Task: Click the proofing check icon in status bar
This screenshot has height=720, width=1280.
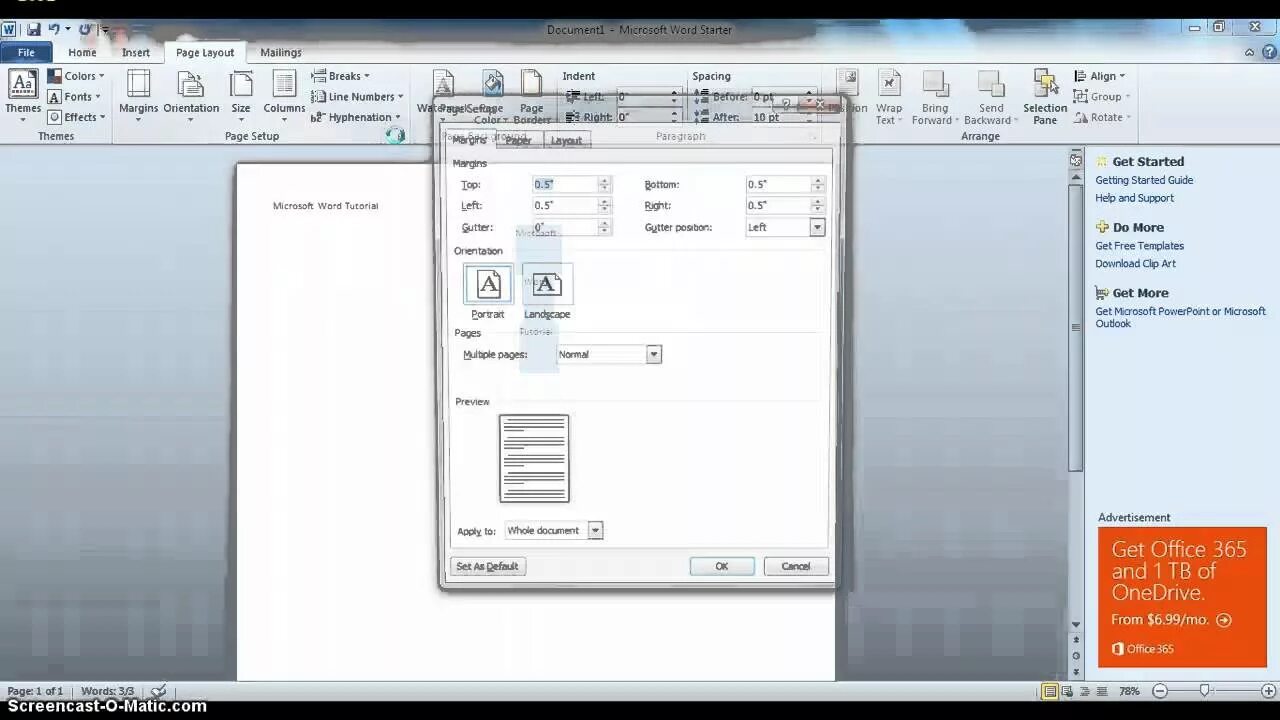Action: point(158,691)
